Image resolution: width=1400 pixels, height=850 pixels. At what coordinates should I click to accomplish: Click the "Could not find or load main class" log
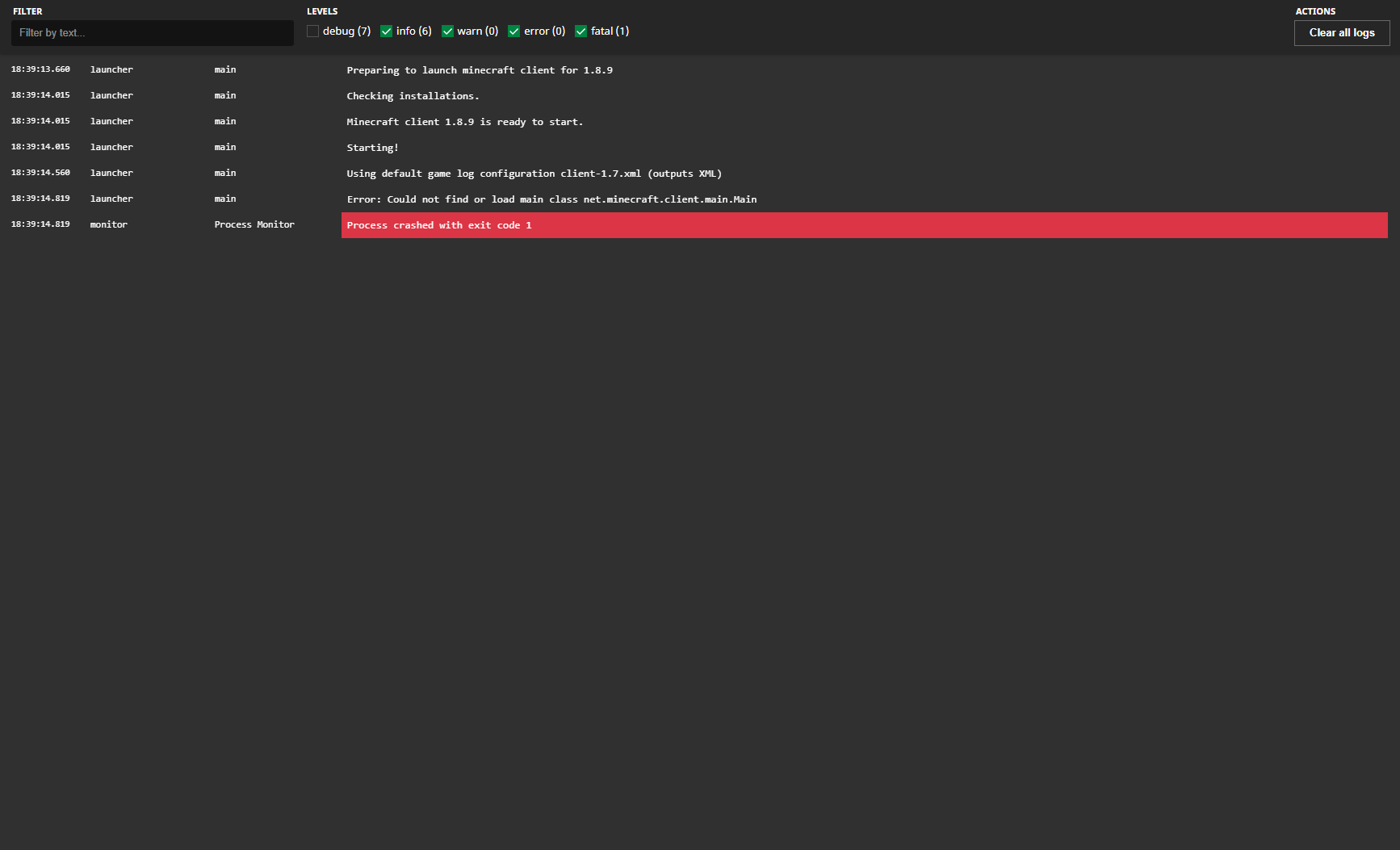[551, 199]
